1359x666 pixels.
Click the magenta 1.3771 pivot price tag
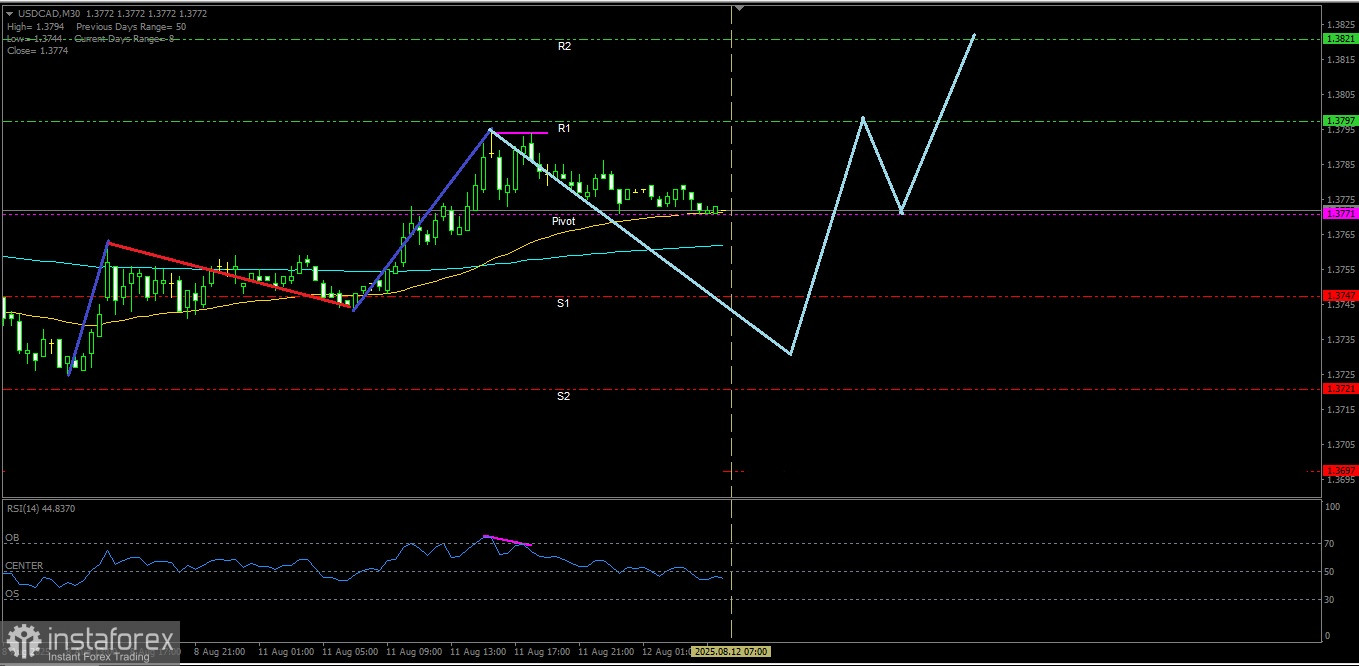1340,213
